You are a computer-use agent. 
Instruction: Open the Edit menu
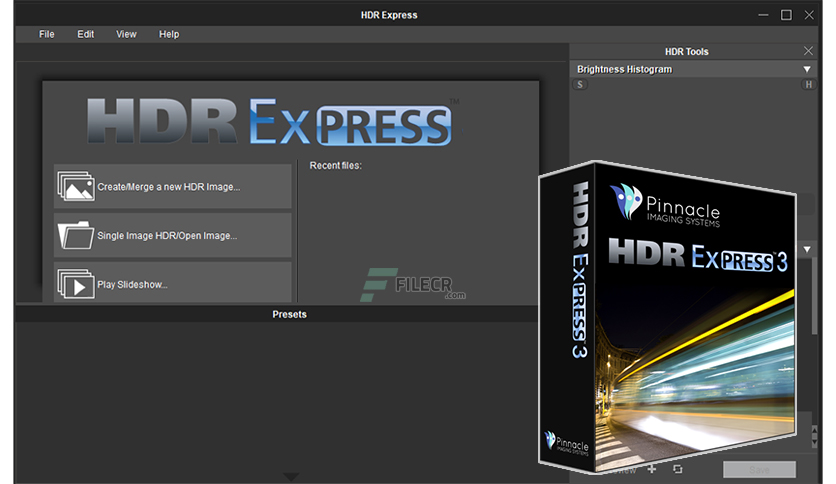85,34
